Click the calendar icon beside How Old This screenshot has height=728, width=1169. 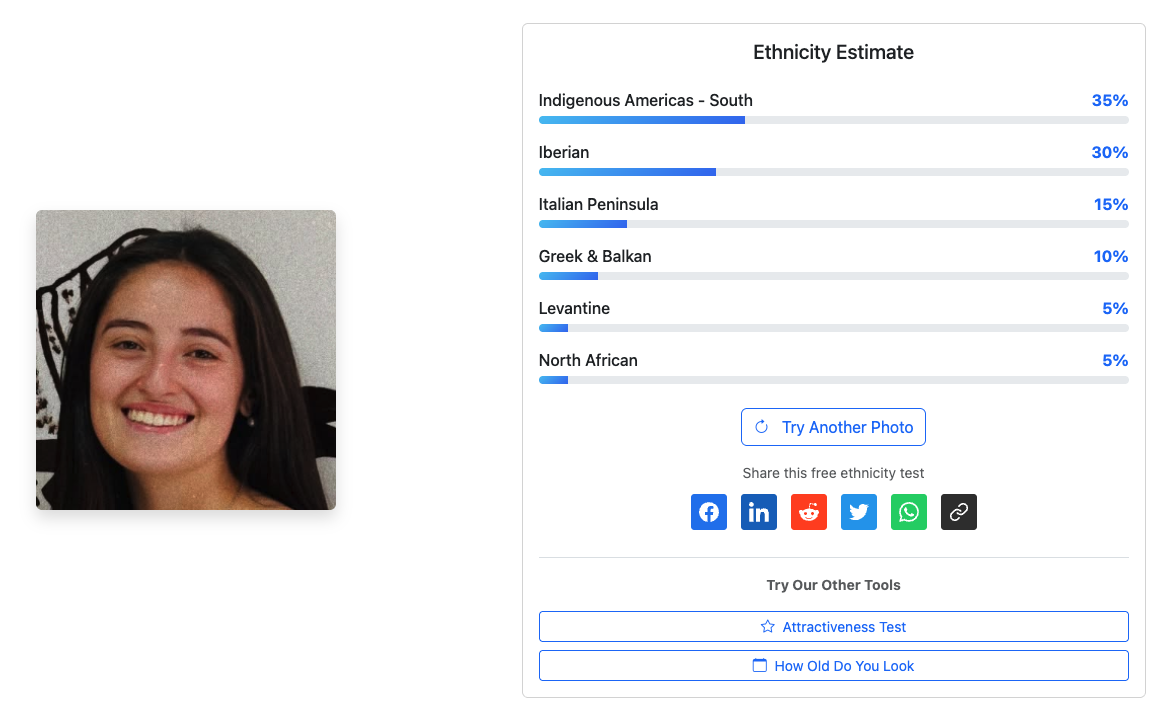760,666
